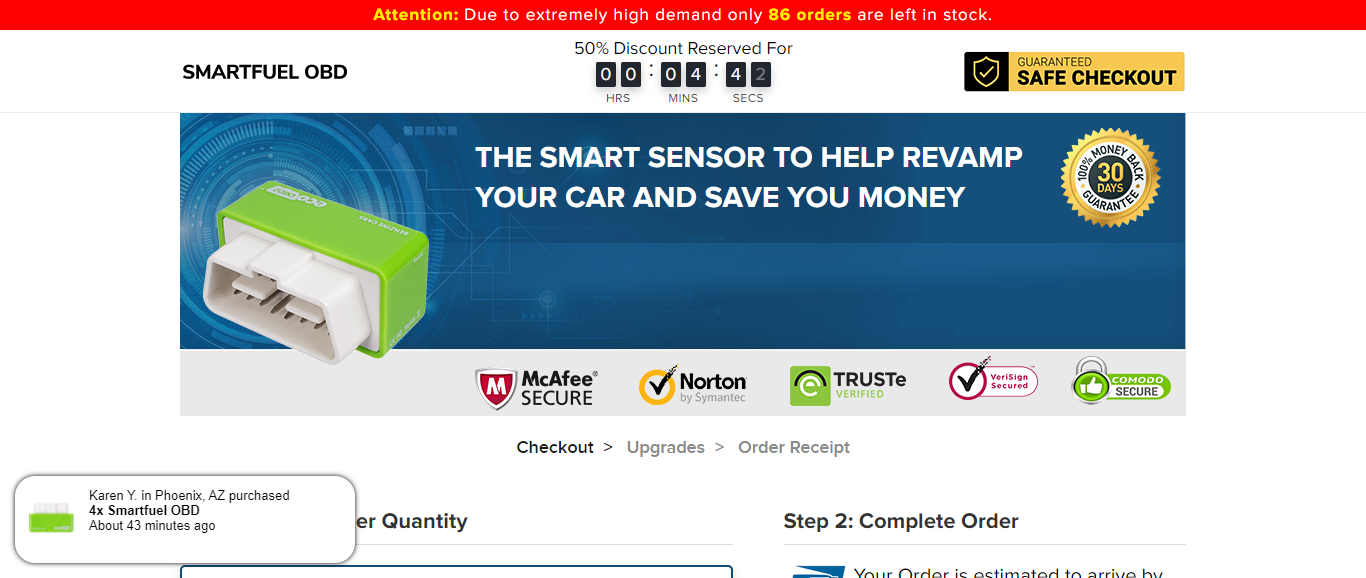
Task: Click the green OBD thumbnail in purchase popup
Action: click(x=52, y=518)
